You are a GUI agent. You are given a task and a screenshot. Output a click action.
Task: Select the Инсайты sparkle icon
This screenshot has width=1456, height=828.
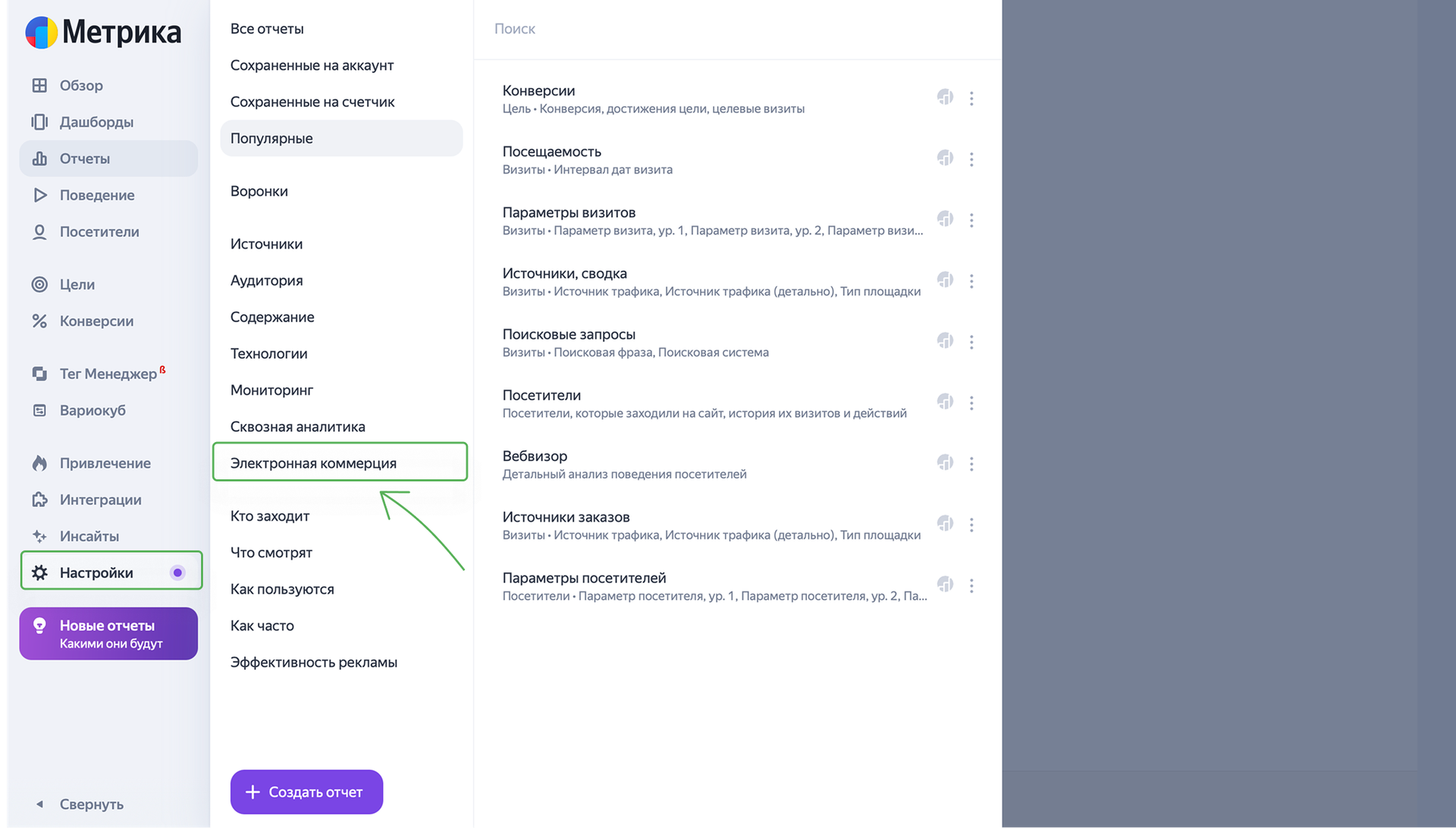[39, 536]
